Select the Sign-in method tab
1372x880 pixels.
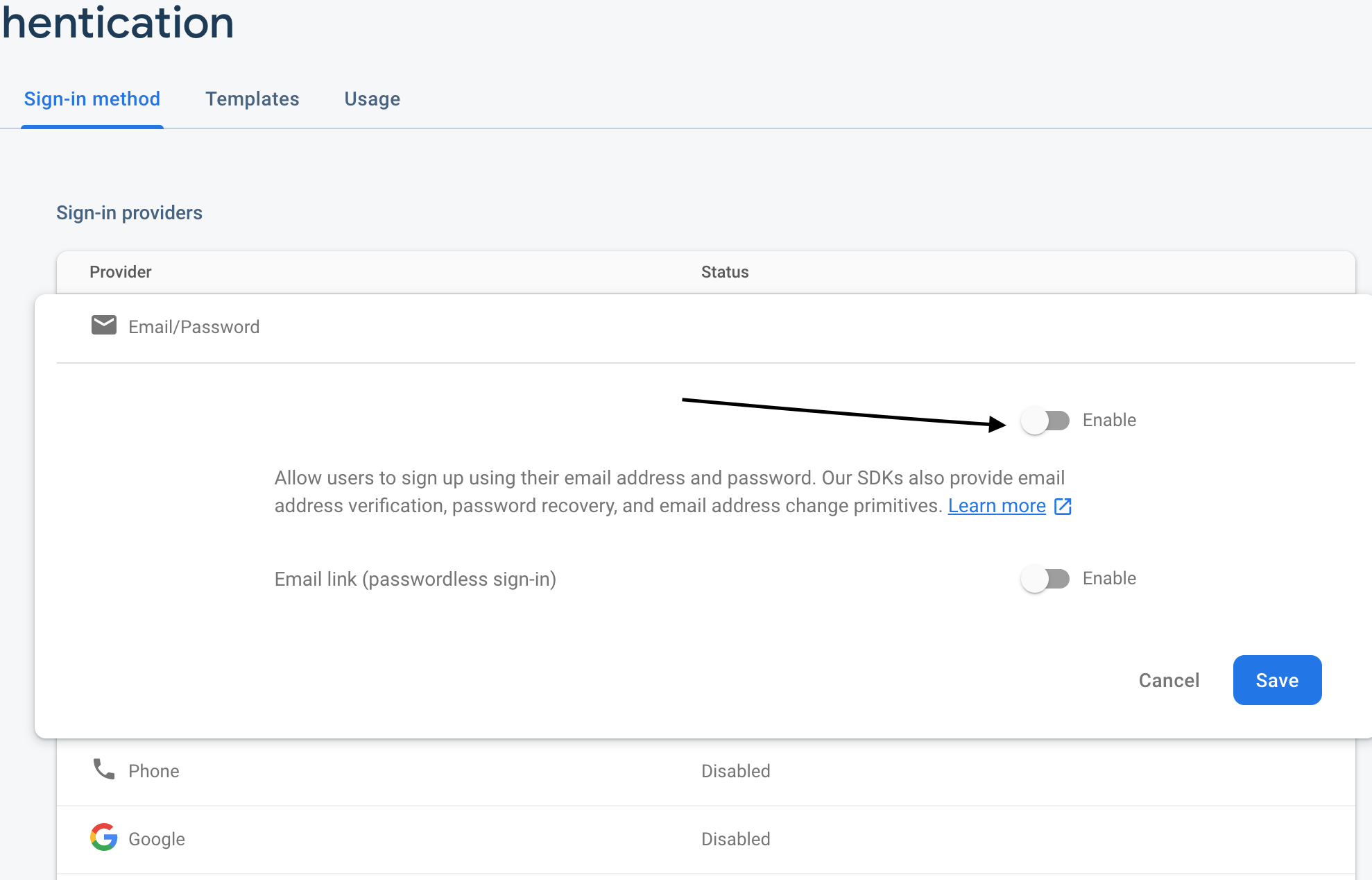point(92,99)
